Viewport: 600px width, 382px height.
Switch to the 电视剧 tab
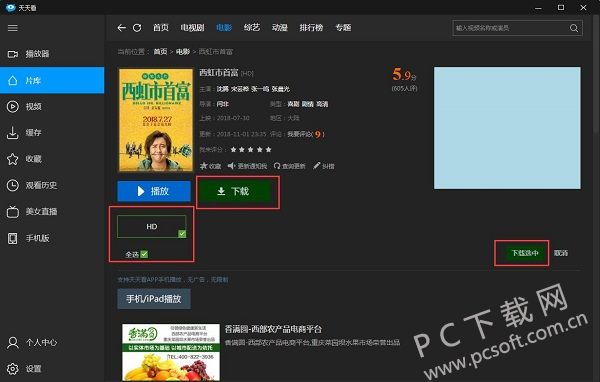tap(192, 28)
